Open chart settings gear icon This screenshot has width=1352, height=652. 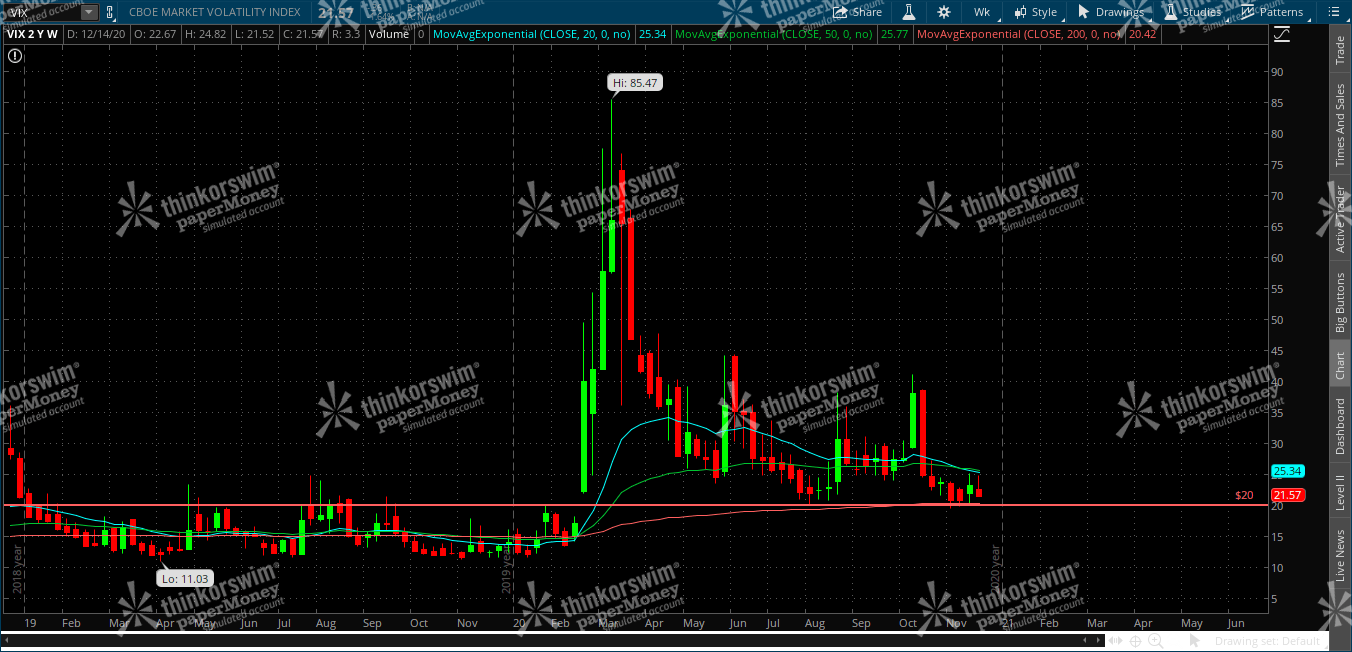click(944, 12)
